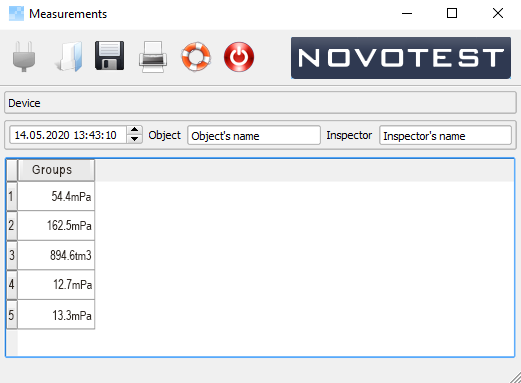Click the Measurements app icon in the title bar
This screenshot has height=383, width=521.
click(16, 14)
